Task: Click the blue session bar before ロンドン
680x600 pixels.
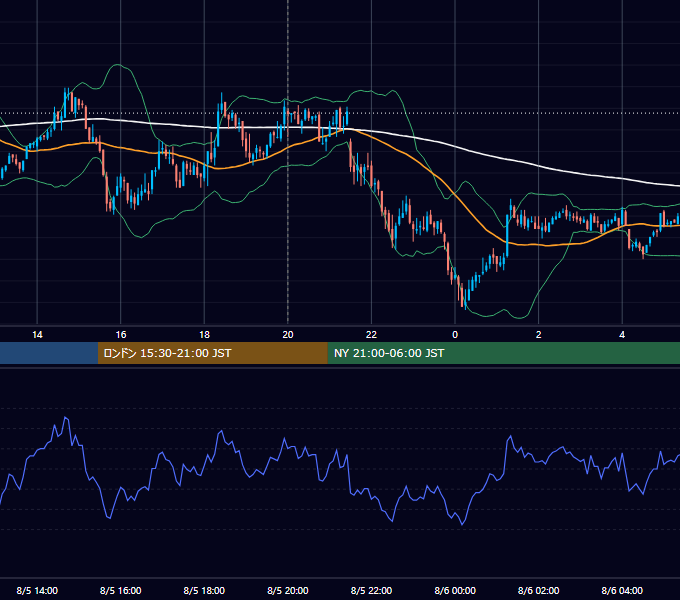Action: tap(49, 353)
